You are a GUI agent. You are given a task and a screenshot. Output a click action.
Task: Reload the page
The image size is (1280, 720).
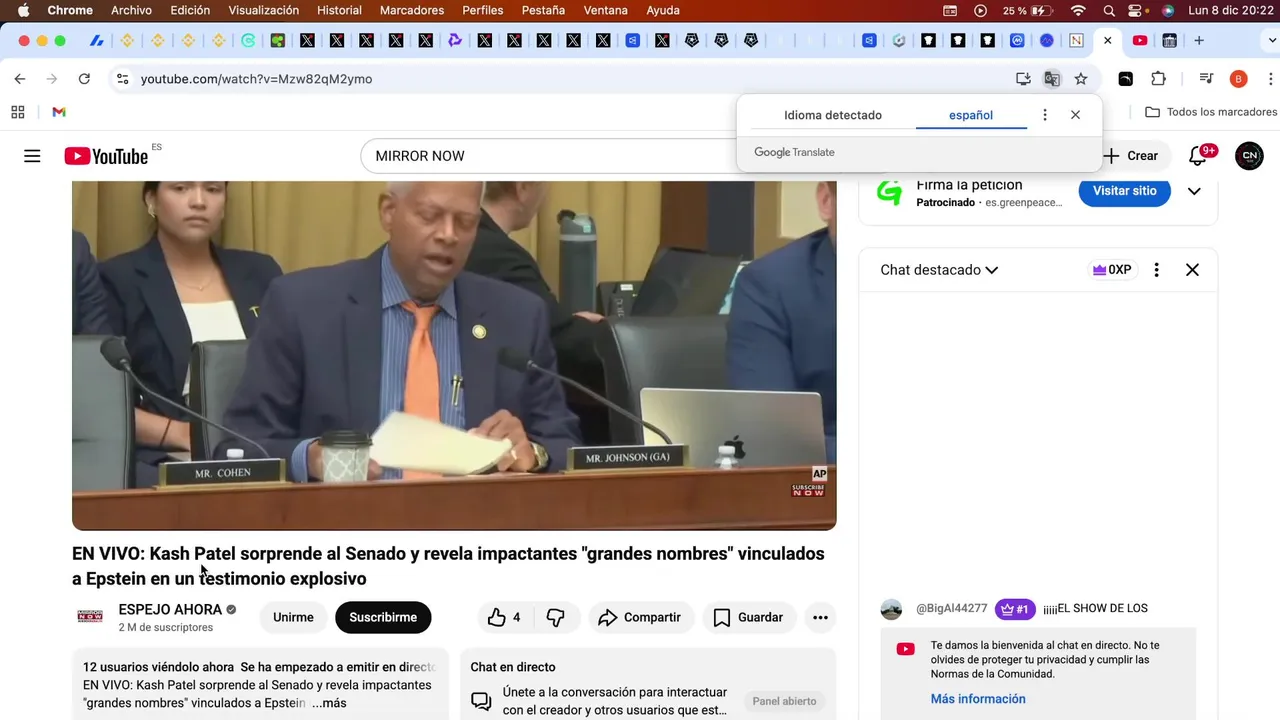point(84,79)
